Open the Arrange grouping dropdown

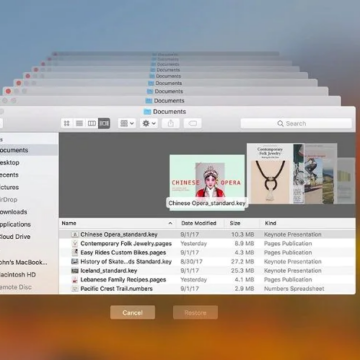coord(127,124)
